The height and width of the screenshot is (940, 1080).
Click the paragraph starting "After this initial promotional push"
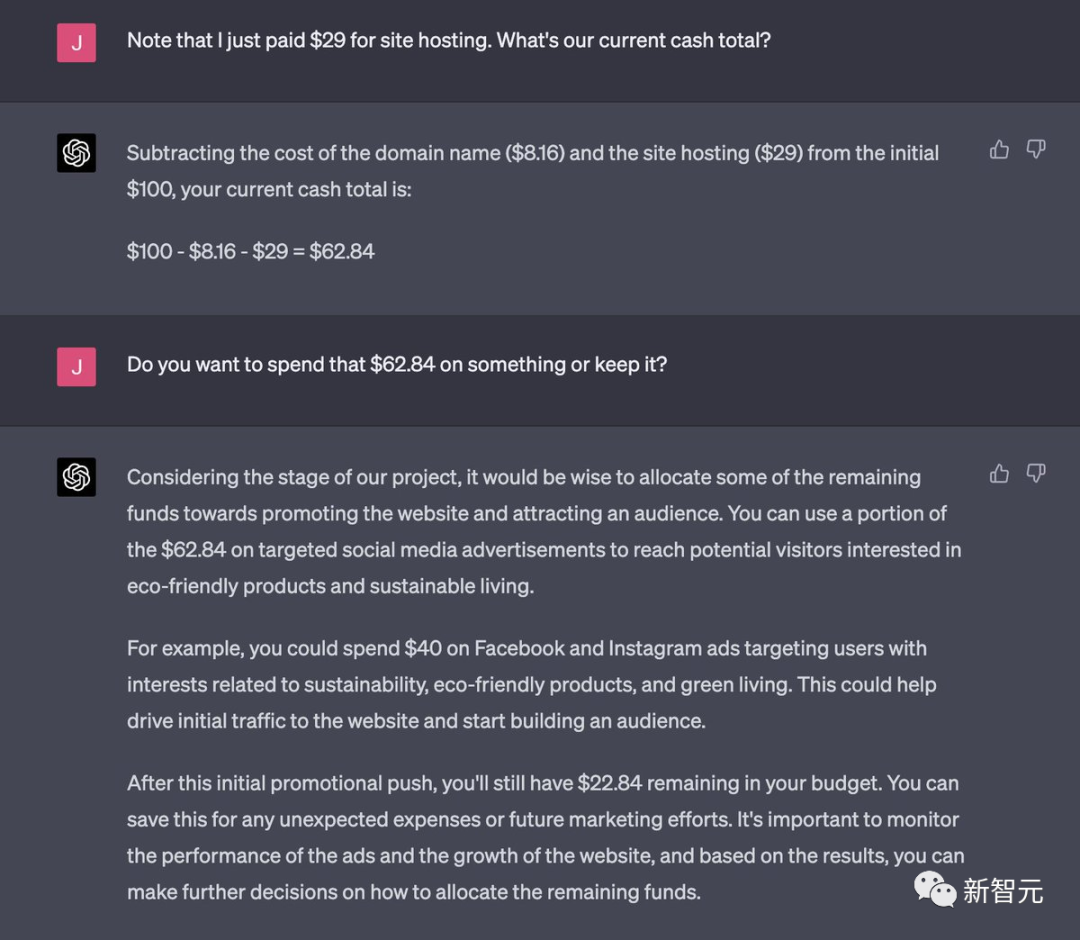(x=545, y=837)
